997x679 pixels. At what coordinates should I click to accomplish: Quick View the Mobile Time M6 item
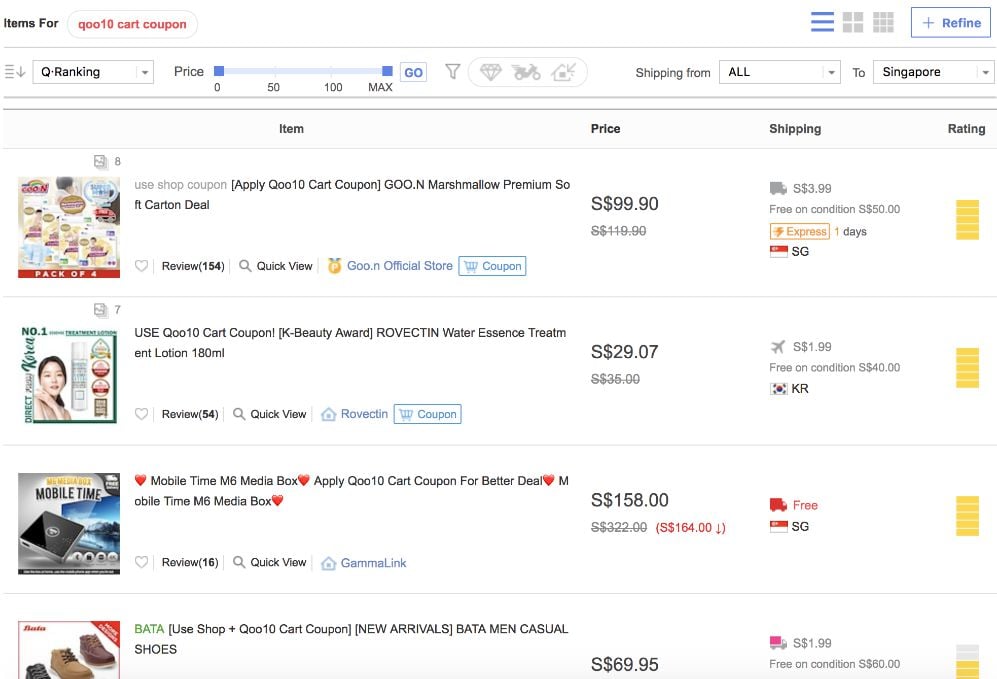pos(270,562)
